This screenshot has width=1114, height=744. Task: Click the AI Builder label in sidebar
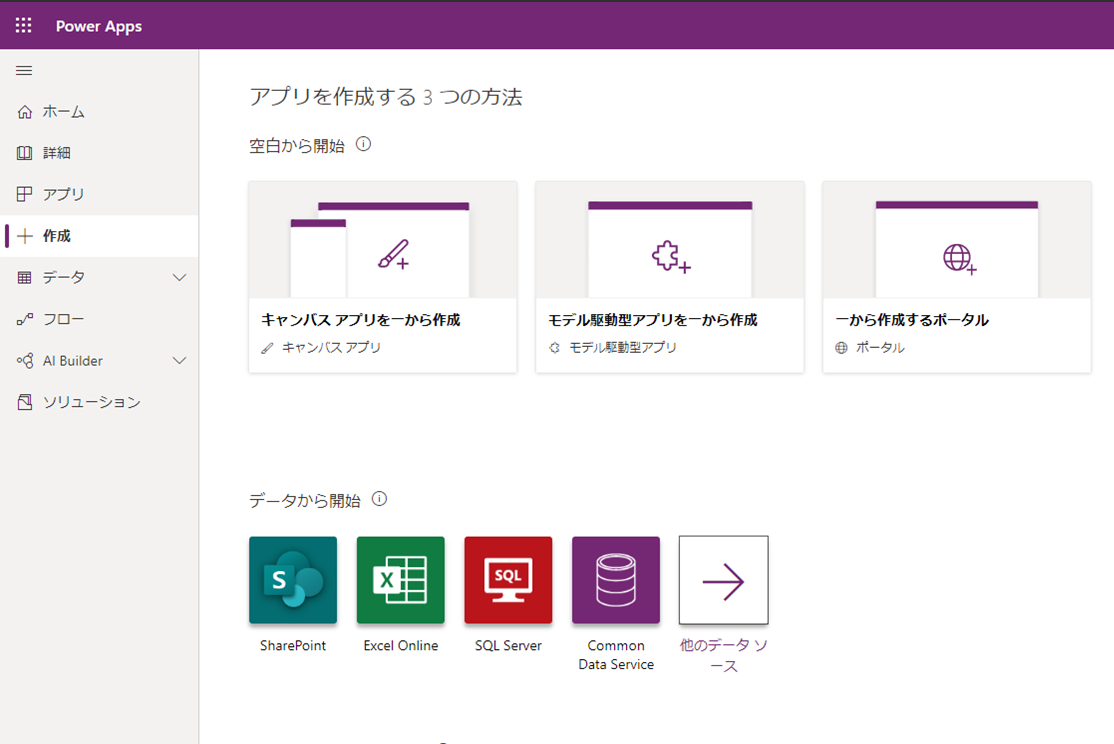(72, 361)
